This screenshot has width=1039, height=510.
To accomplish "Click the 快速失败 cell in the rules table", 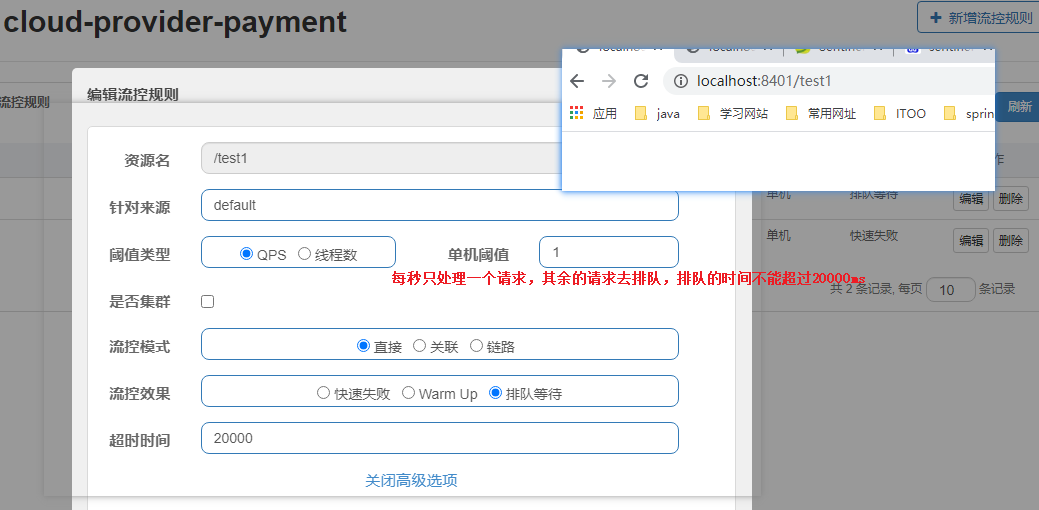I will tap(874, 236).
